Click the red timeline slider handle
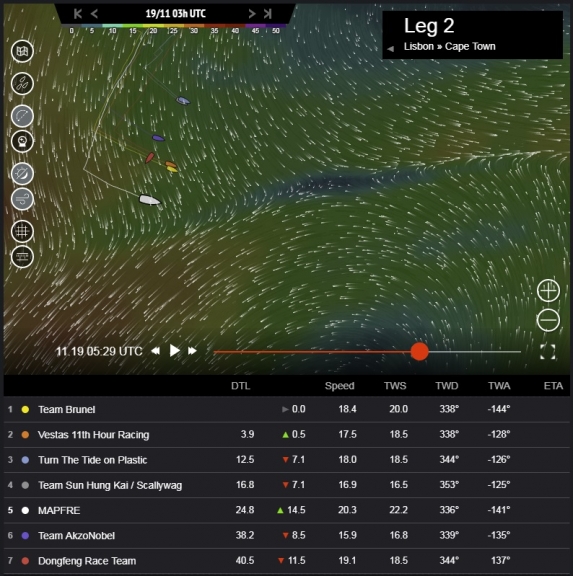This screenshot has width=573, height=576. 419,352
